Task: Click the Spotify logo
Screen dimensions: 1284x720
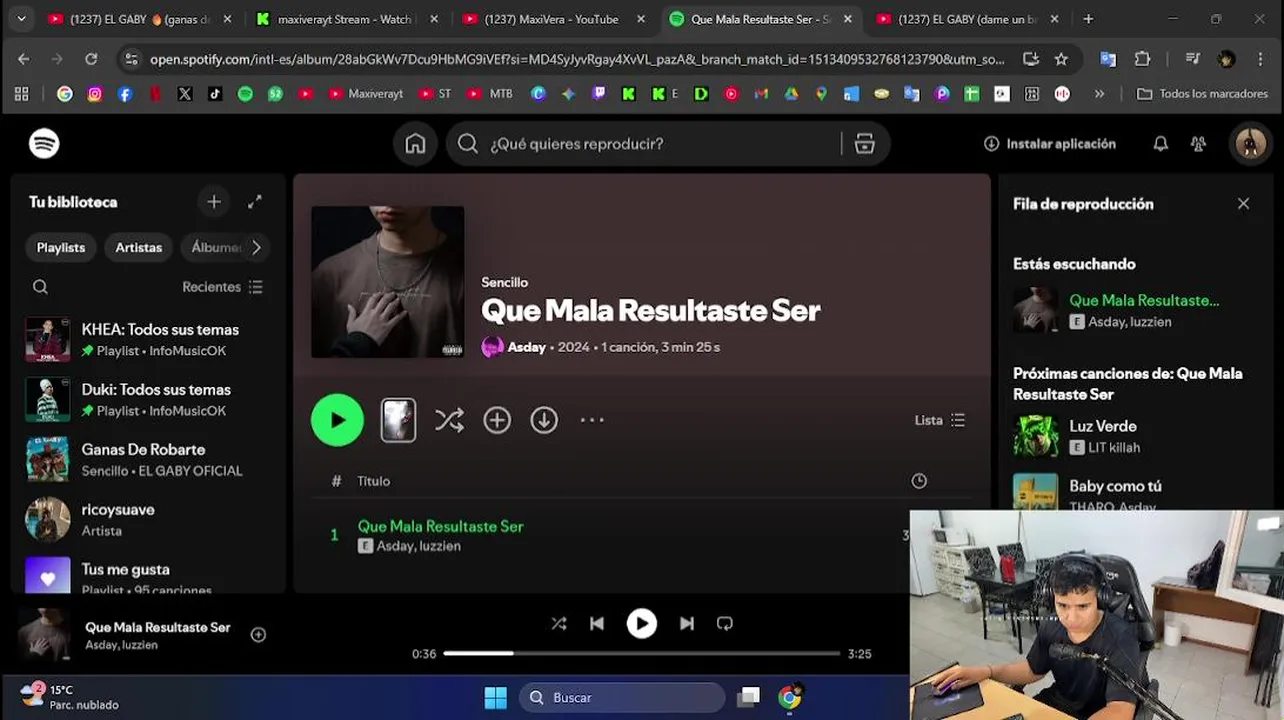Action: coord(44,144)
